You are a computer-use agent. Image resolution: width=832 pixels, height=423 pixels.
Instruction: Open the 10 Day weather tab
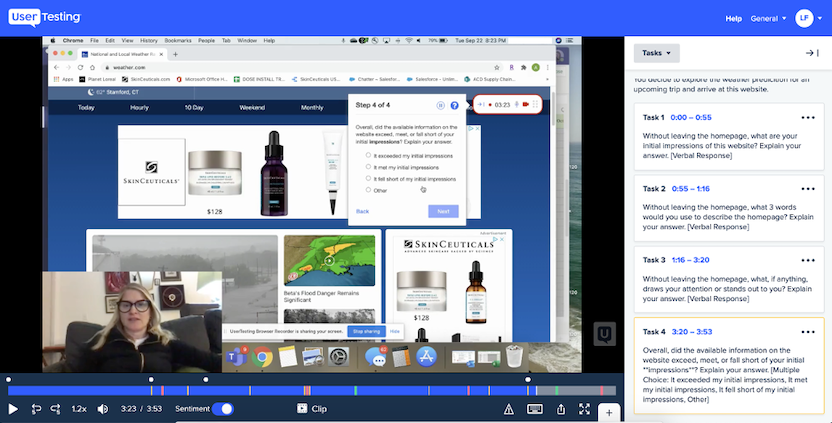coord(194,107)
